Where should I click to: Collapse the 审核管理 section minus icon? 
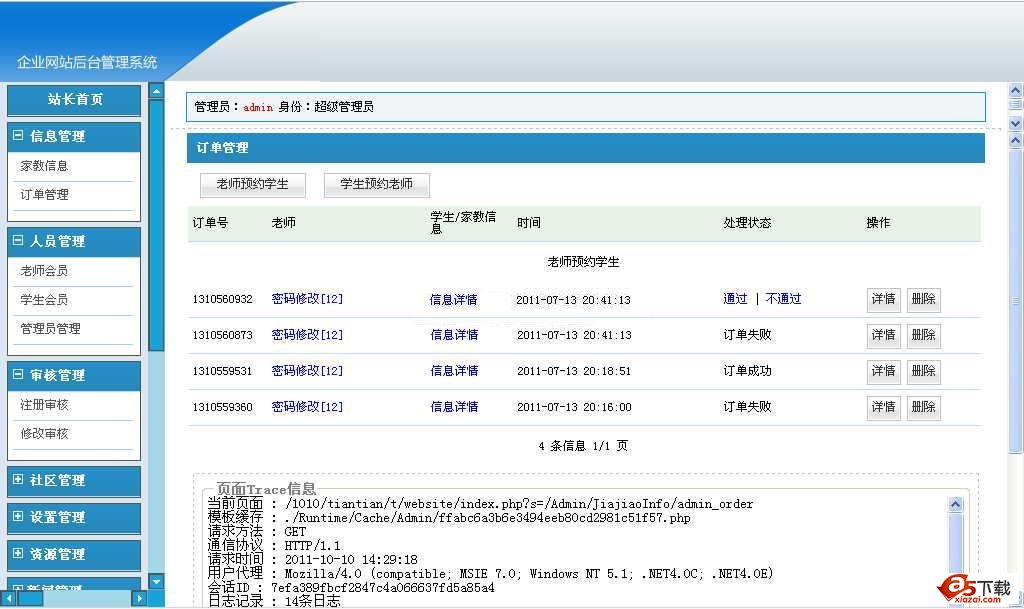point(18,375)
